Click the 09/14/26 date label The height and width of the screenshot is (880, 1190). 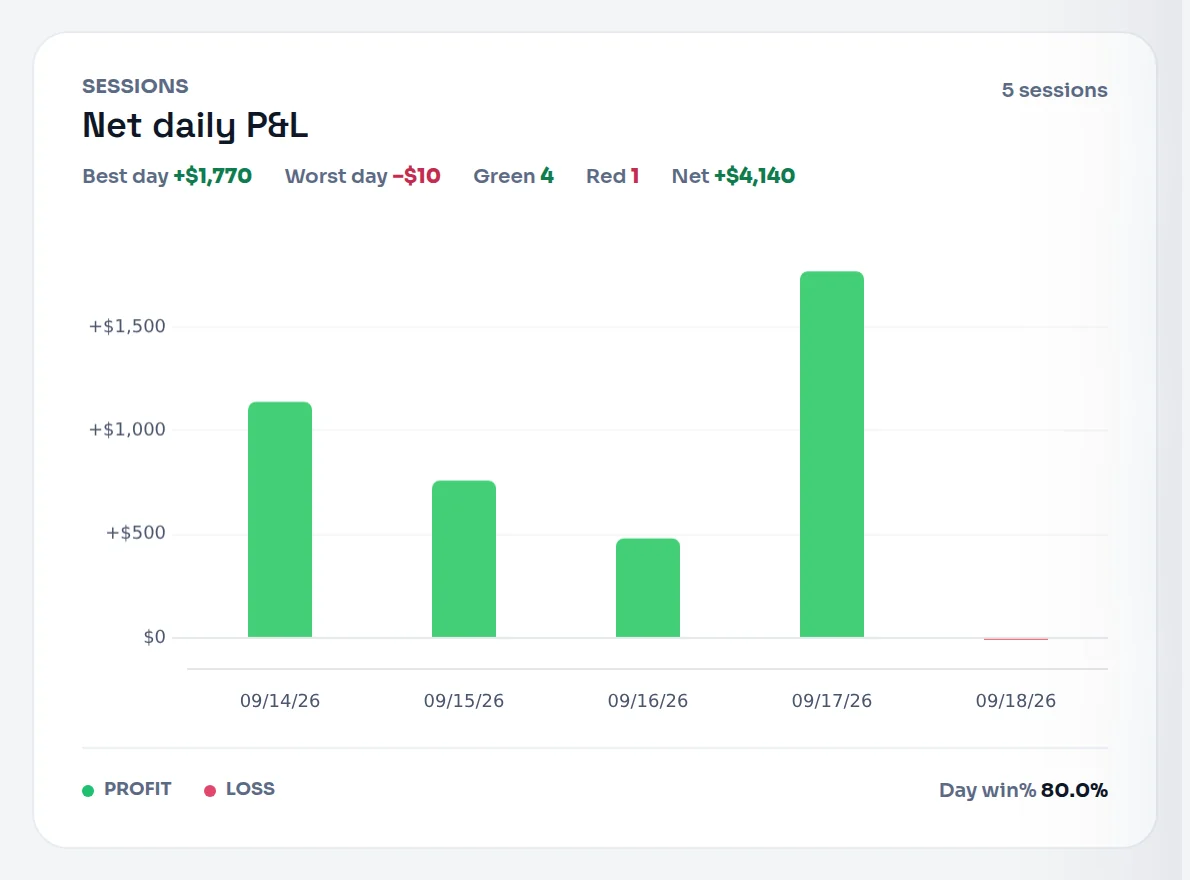[280, 701]
